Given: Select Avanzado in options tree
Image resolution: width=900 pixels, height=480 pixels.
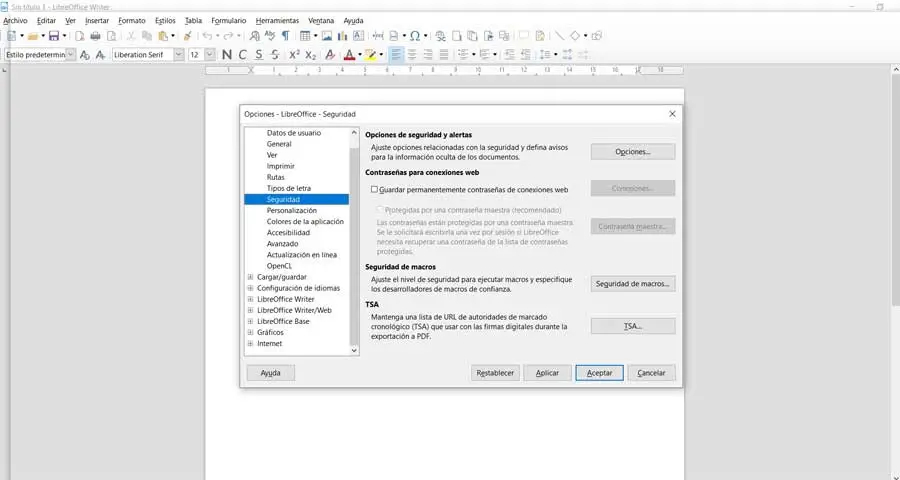Looking at the screenshot, I should [282, 244].
